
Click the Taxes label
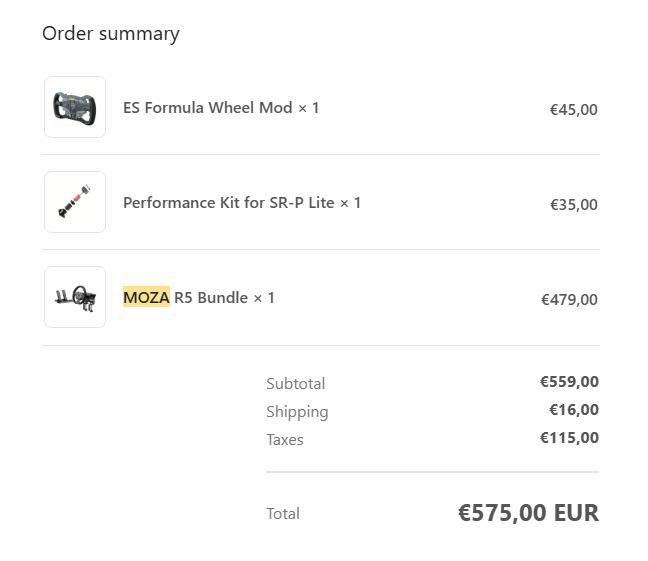[x=284, y=439]
